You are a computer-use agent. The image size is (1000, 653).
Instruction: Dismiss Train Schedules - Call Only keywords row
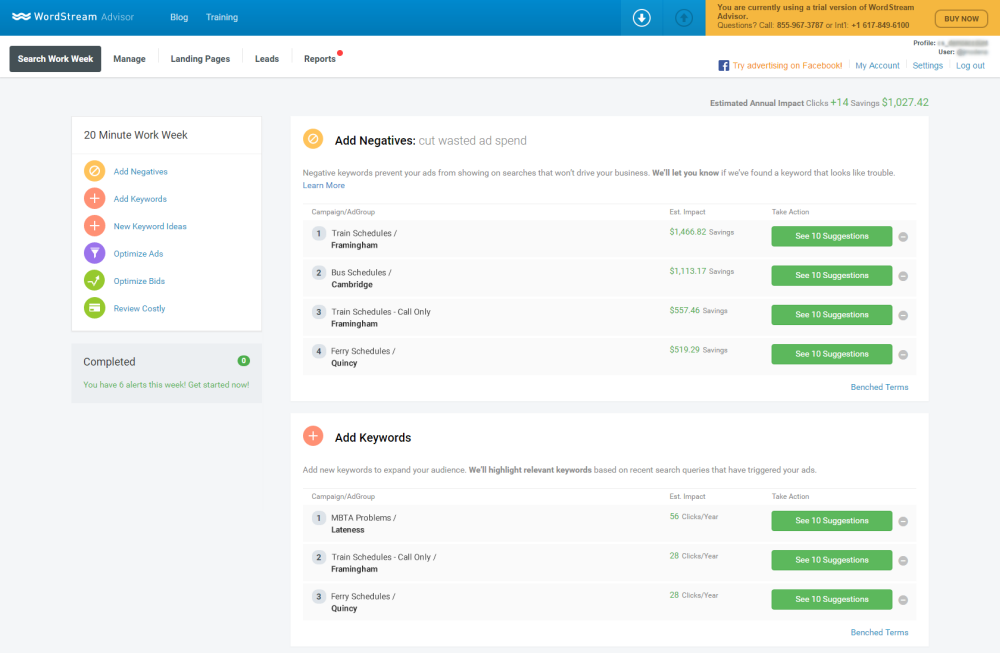point(903,561)
